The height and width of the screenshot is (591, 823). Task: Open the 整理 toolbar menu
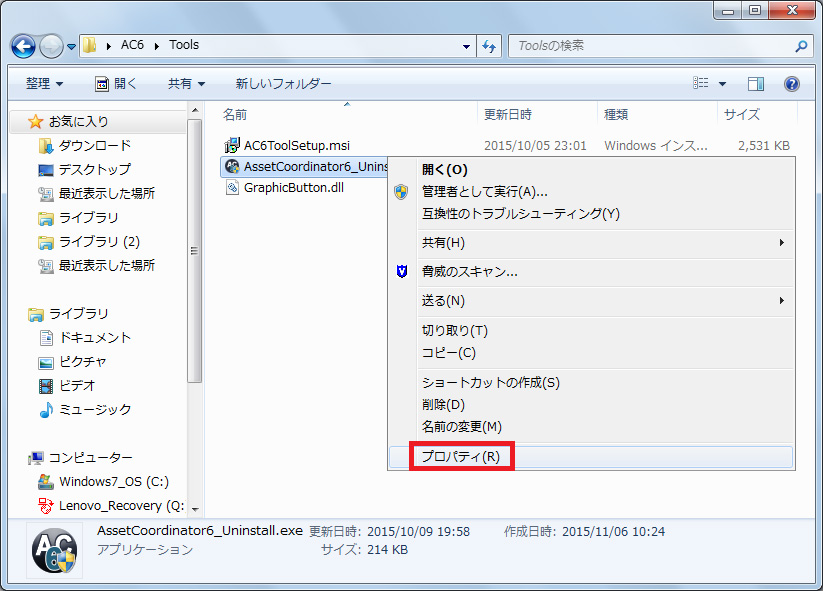(45, 83)
